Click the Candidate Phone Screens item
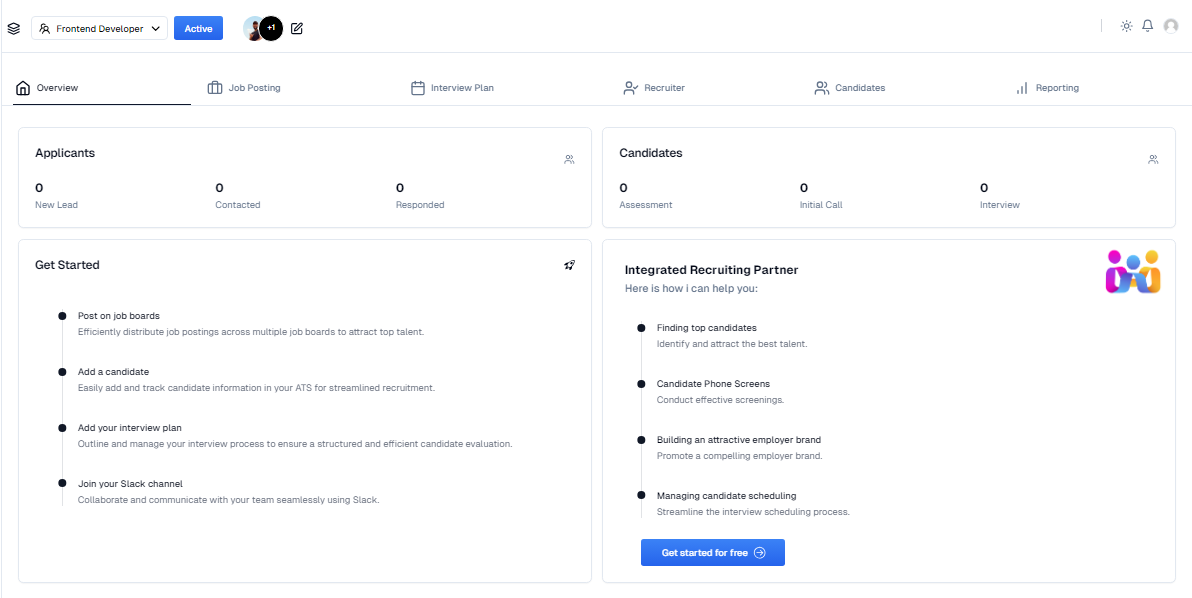Viewport: 1192px width, 598px height. pos(720,391)
